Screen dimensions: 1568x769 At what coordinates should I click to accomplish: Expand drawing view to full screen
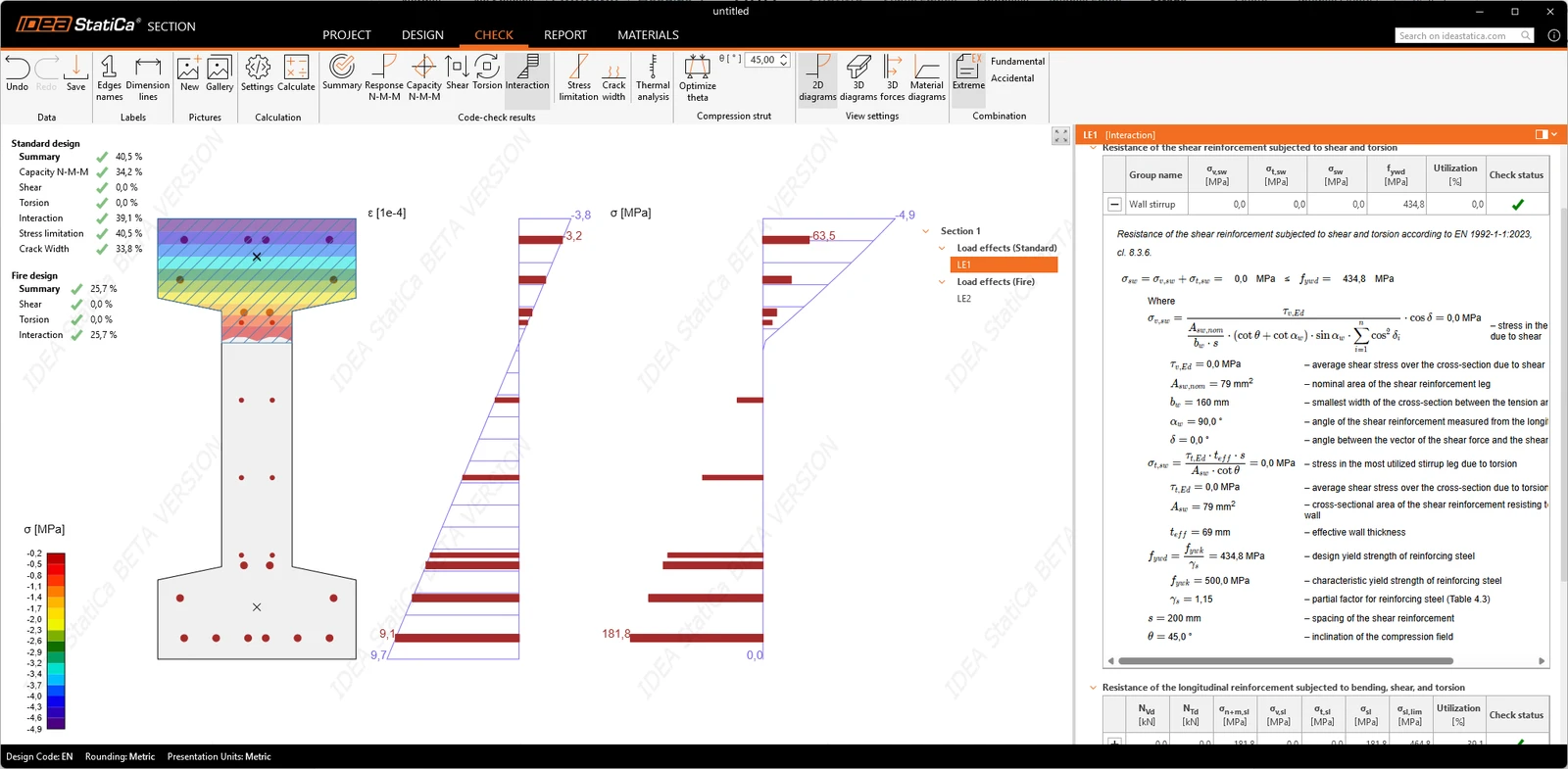click(x=1060, y=136)
